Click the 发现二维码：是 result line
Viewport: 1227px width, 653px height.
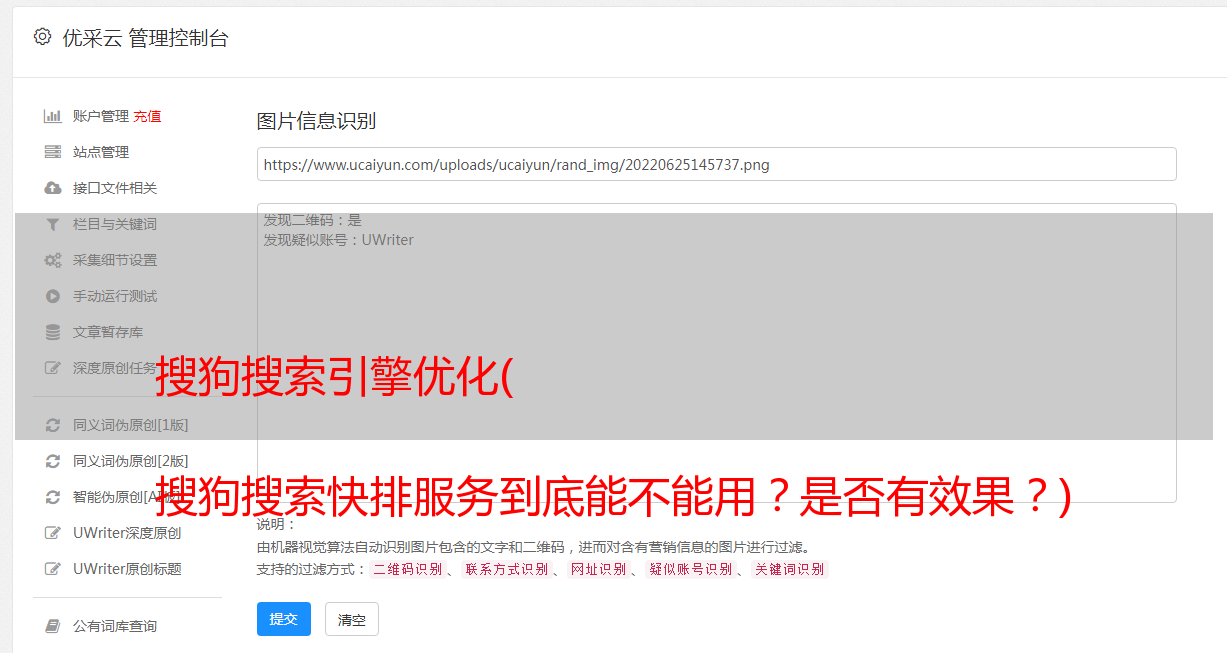click(x=312, y=220)
